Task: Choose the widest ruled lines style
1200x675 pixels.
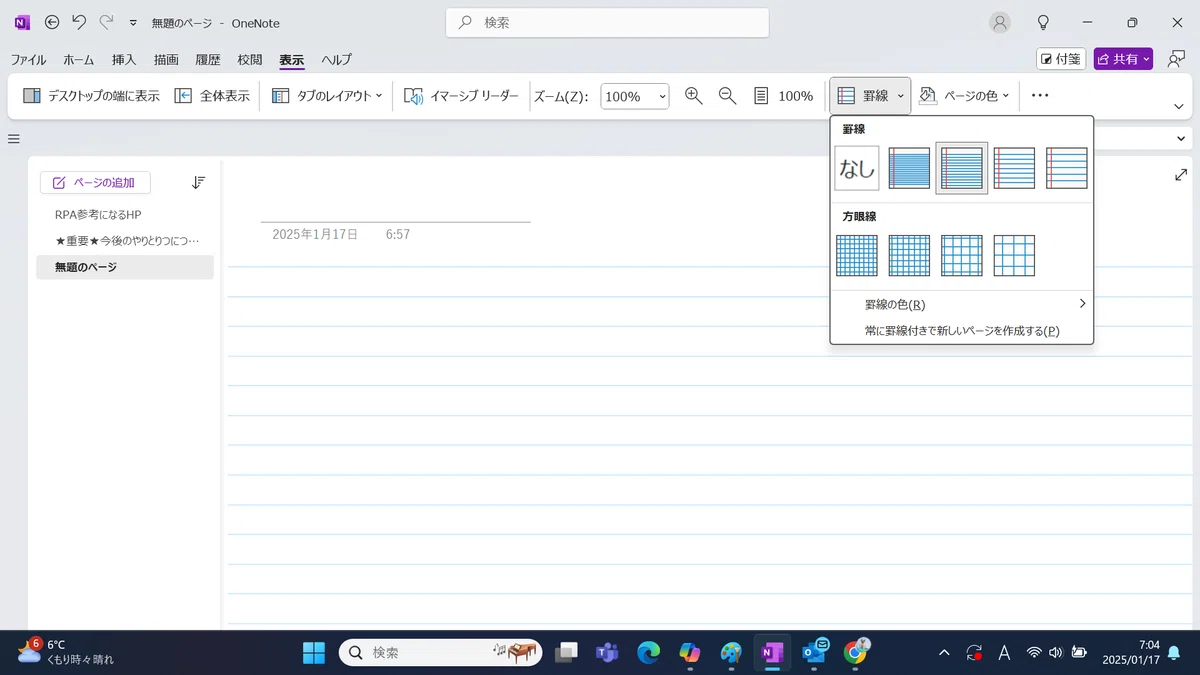Action: [x=1066, y=168]
